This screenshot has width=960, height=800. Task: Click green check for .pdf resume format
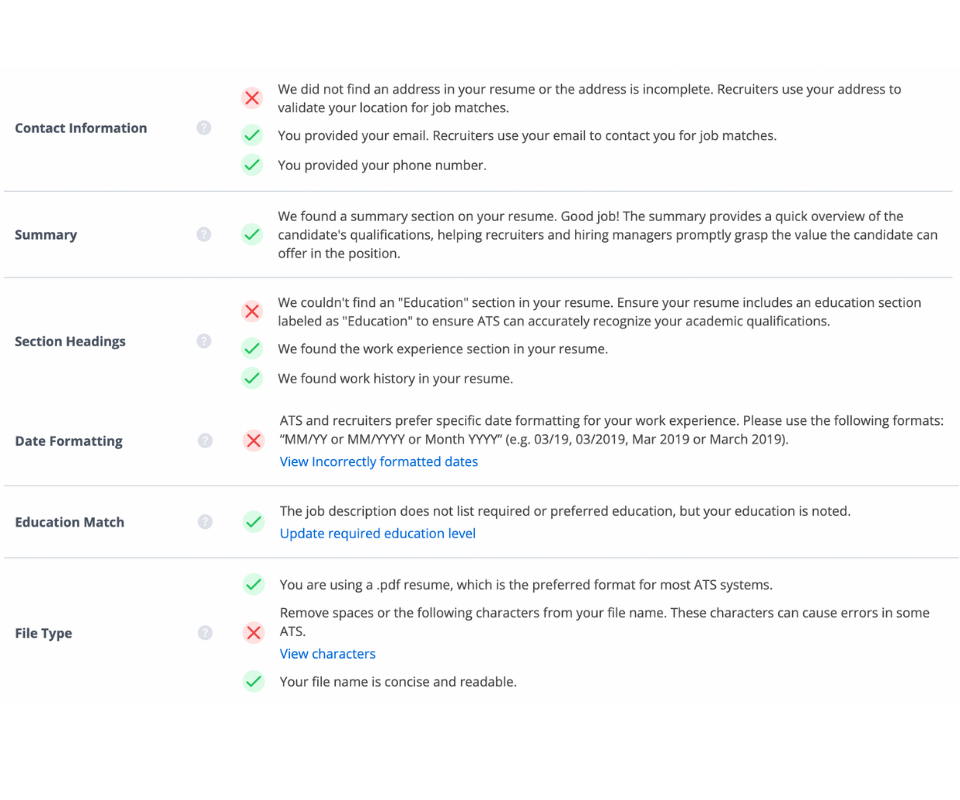[253, 584]
